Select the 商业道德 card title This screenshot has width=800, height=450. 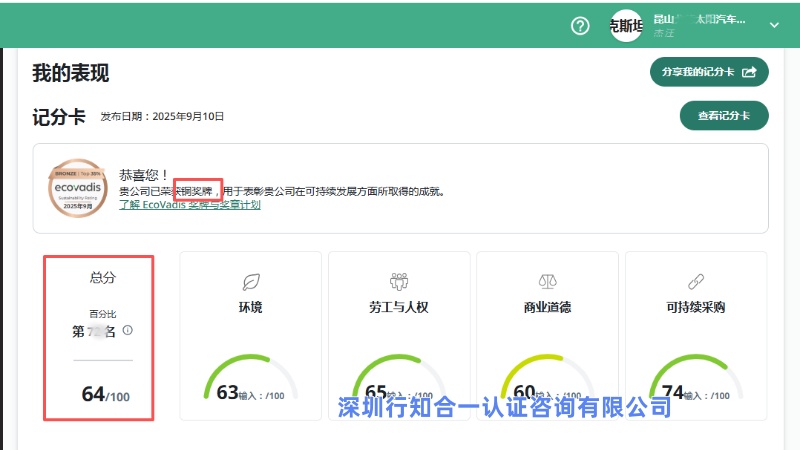click(547, 307)
